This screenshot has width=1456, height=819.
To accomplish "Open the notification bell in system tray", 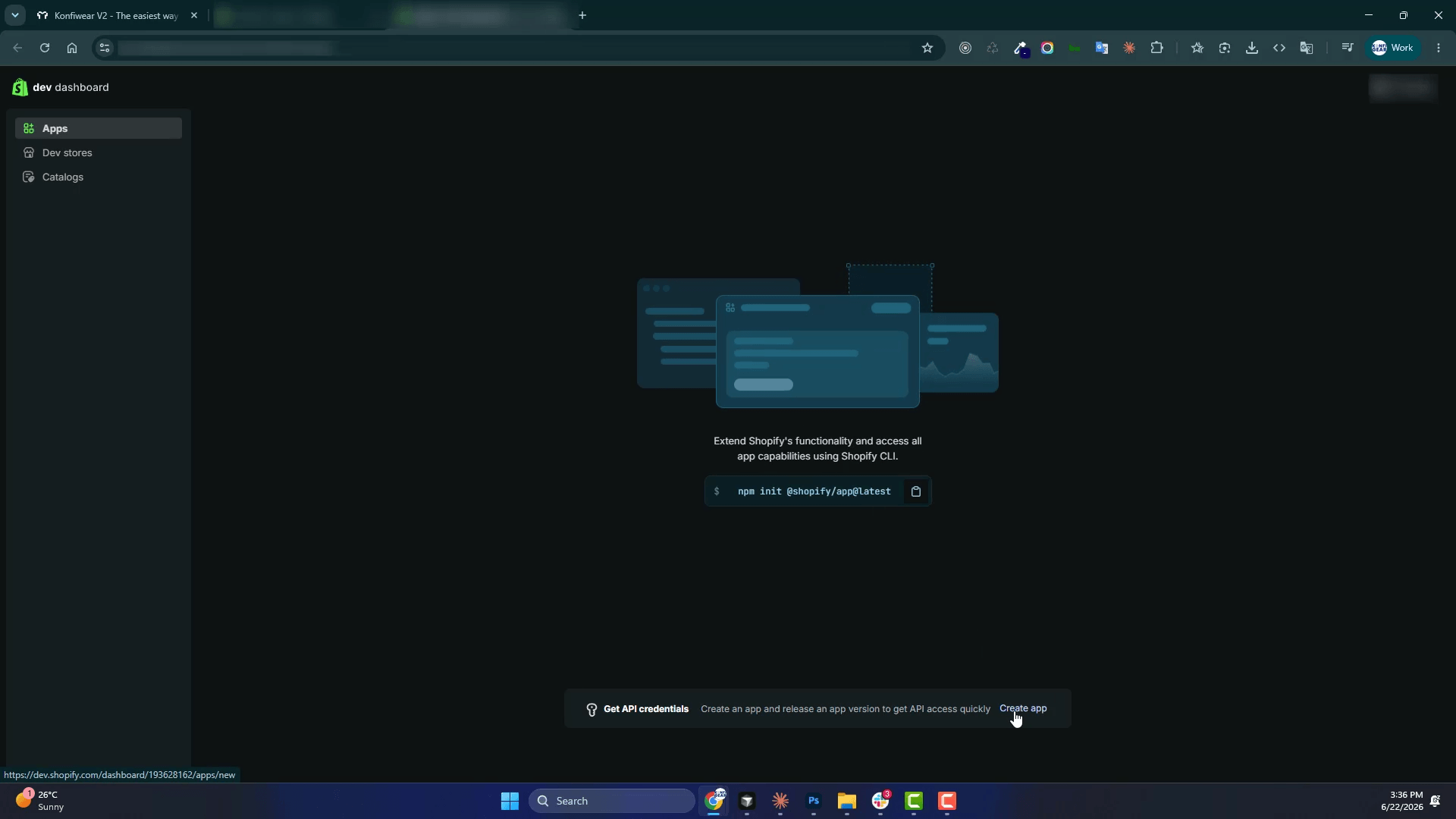I will point(1436,801).
